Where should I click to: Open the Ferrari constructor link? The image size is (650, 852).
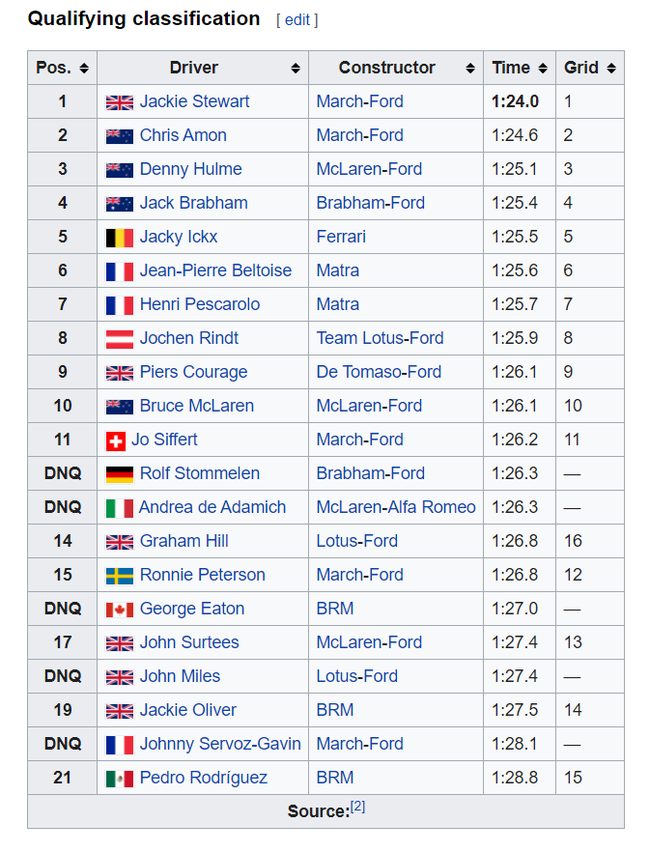pyautogui.click(x=341, y=237)
